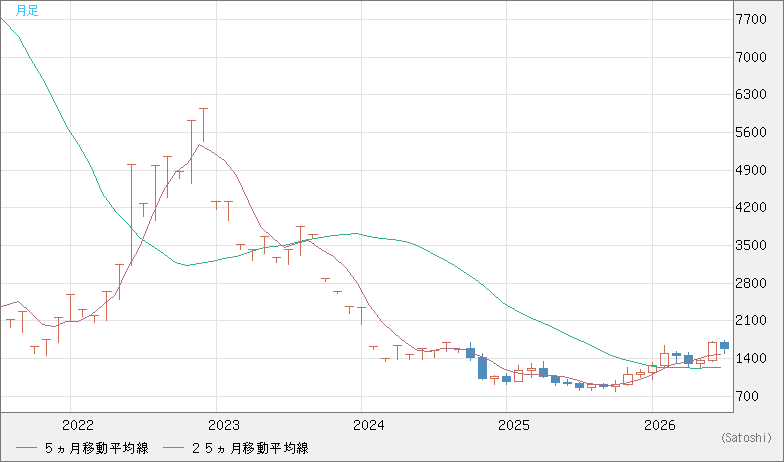Click the tall blue candlestick in late 2024
784x462 pixels.
482,368
